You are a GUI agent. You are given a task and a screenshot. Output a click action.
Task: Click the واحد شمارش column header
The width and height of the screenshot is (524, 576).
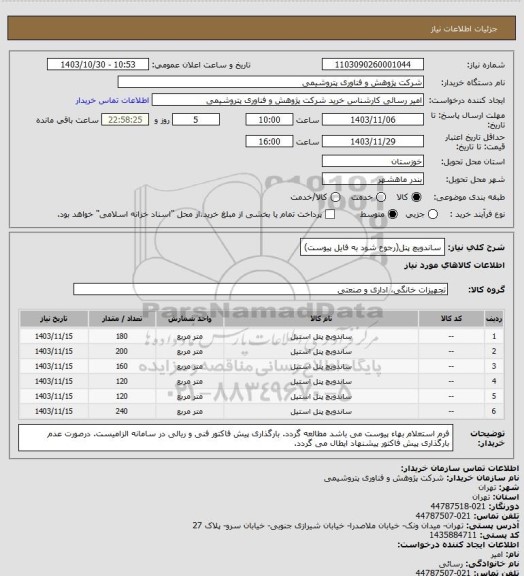190,319
